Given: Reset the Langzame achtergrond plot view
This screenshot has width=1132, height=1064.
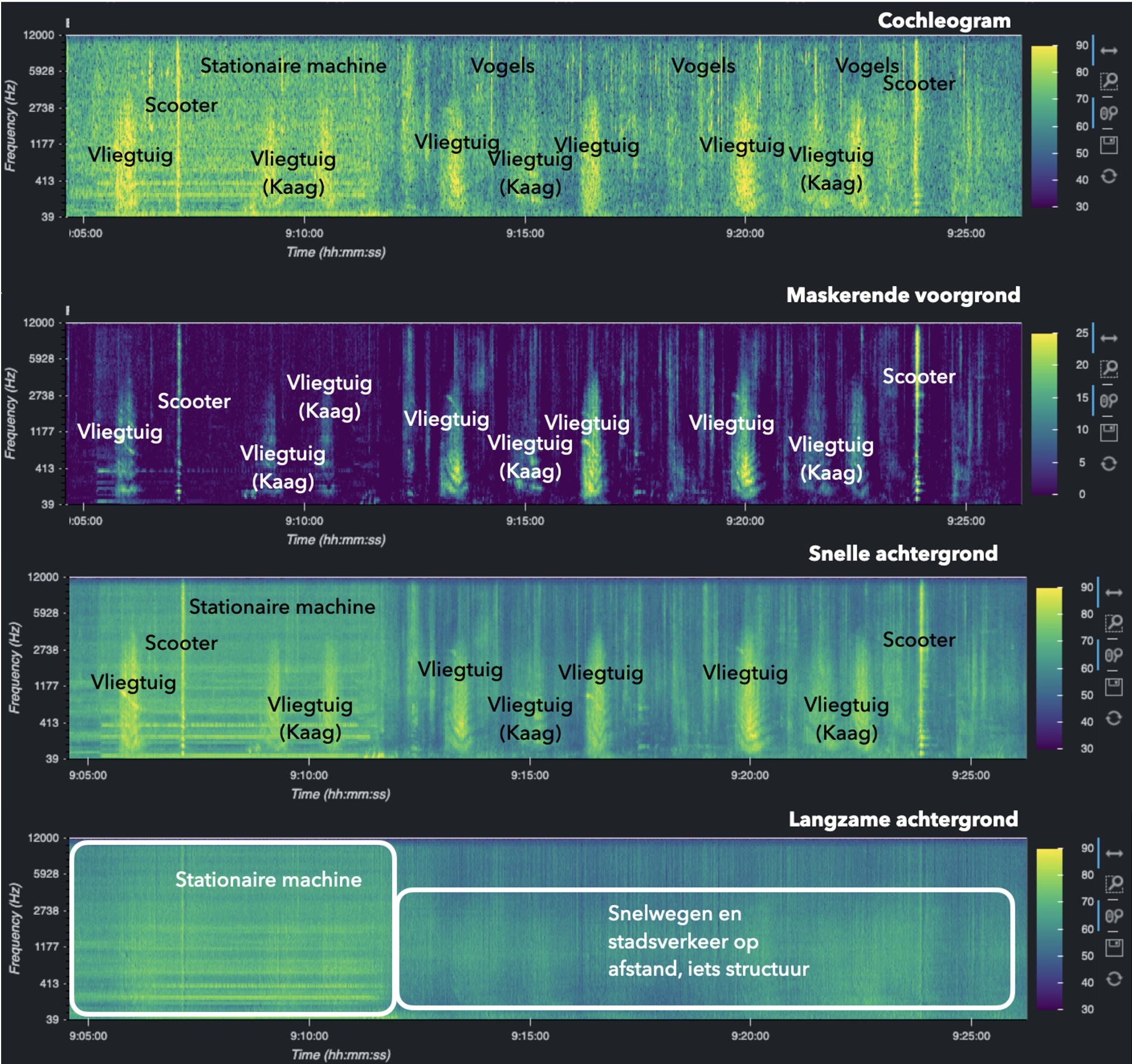Looking at the screenshot, I should tap(1114, 979).
